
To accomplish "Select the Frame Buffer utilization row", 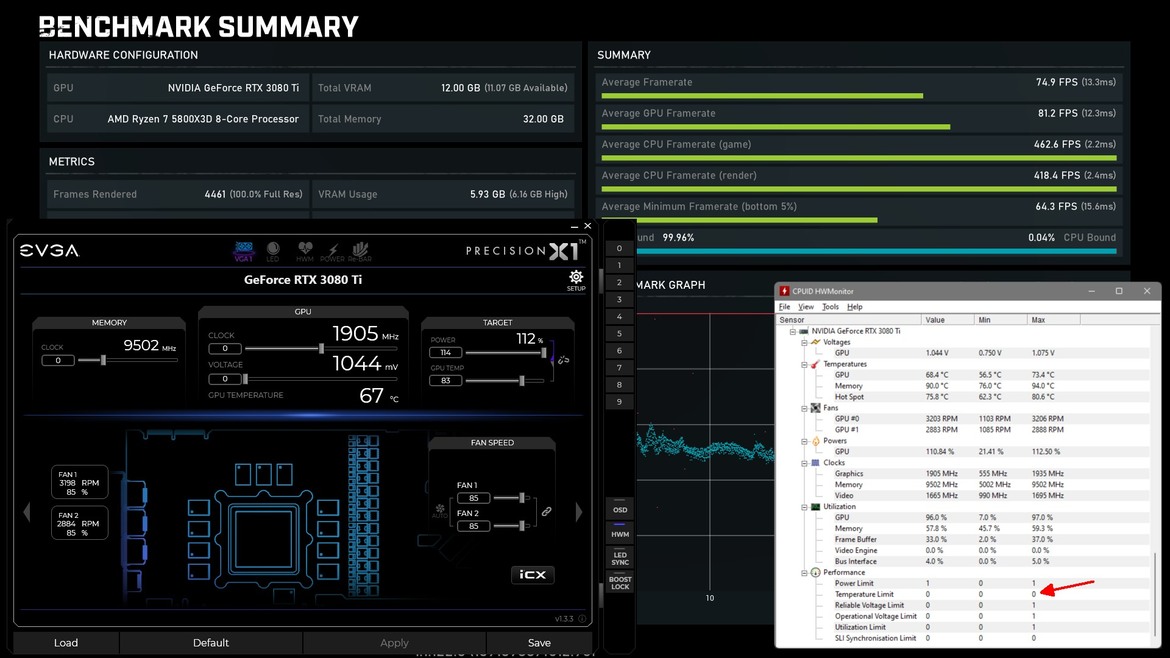I will pos(966,539).
